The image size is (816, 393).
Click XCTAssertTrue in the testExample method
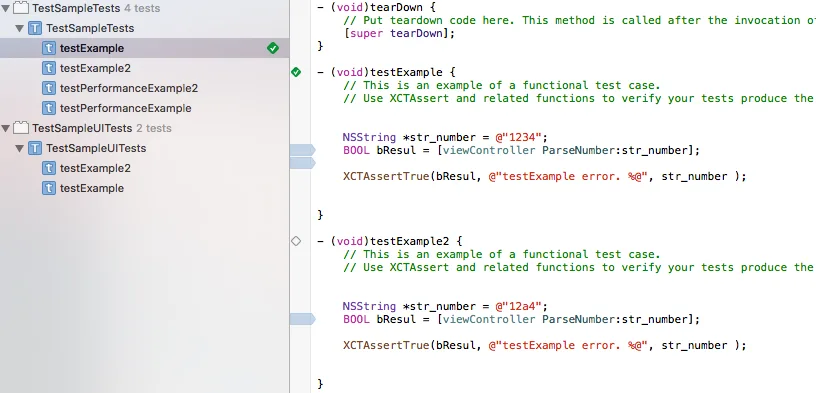(x=386, y=176)
